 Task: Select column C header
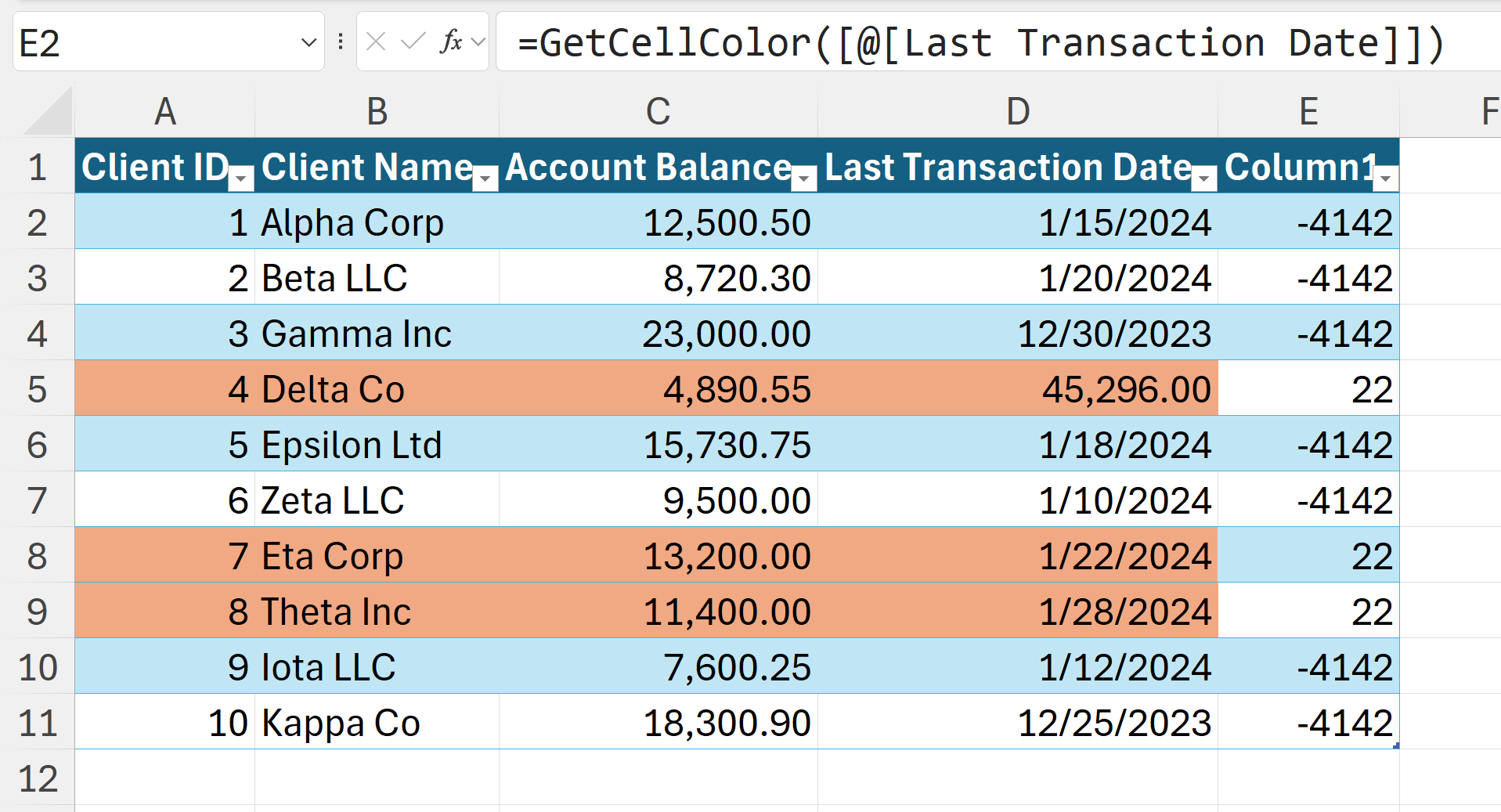[x=658, y=112]
